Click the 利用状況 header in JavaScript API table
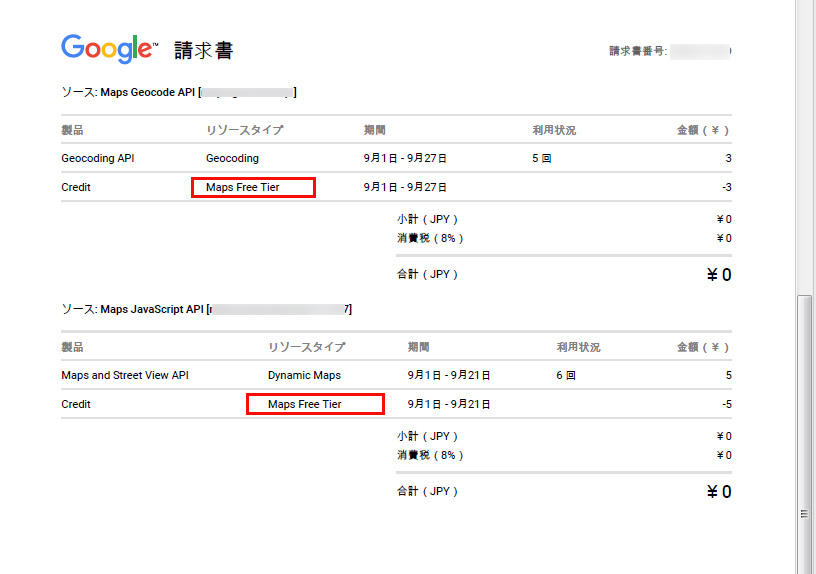This screenshot has width=816, height=574. tap(578, 347)
